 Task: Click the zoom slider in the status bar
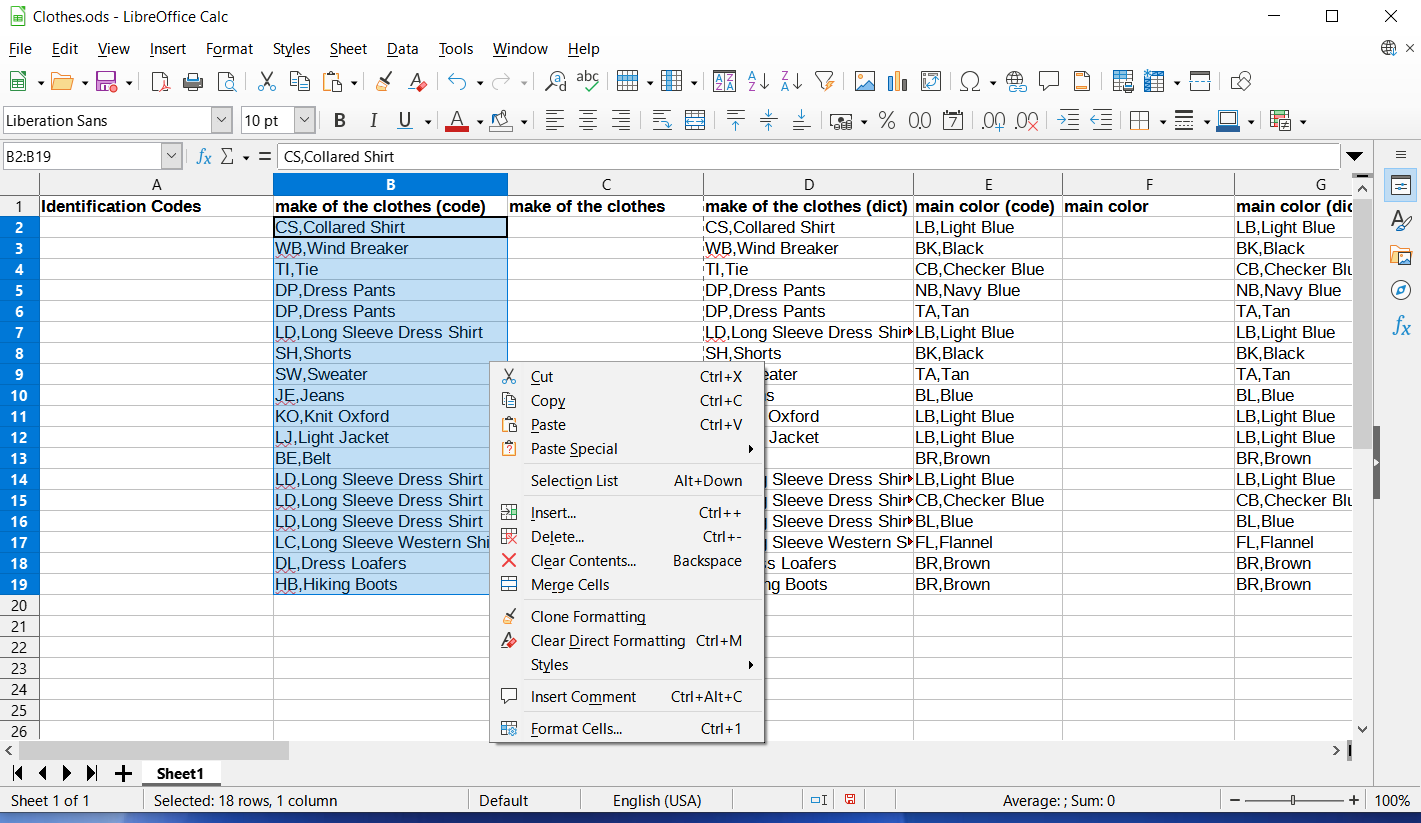pos(1294,801)
